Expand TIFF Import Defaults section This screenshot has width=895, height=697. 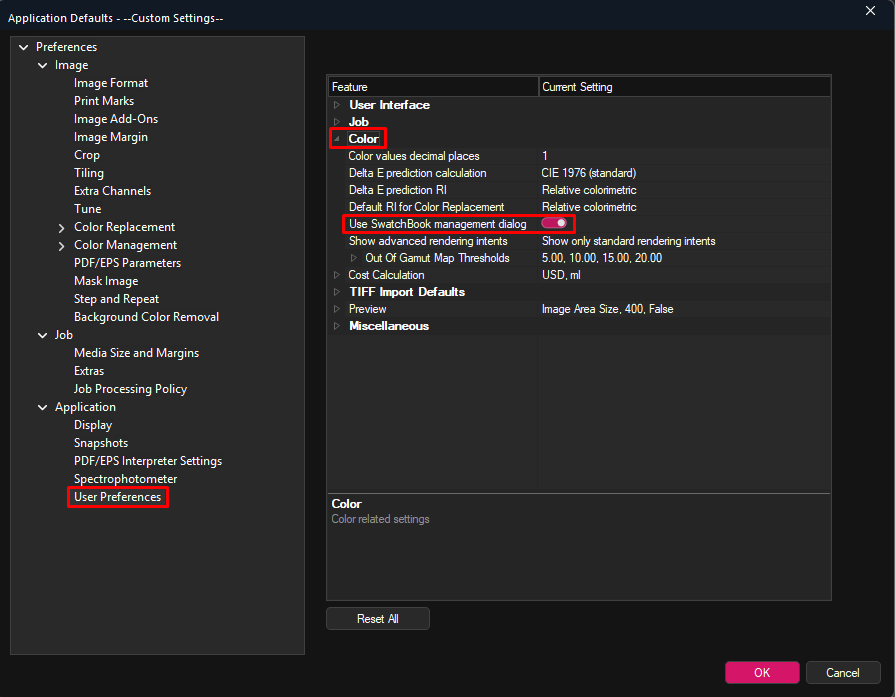pos(337,292)
